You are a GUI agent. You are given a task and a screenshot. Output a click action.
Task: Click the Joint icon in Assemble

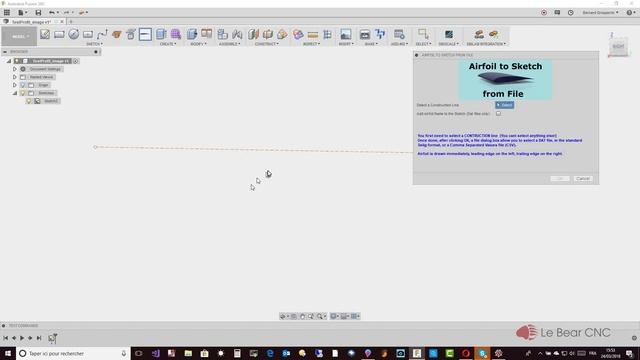pyautogui.click(x=237, y=34)
